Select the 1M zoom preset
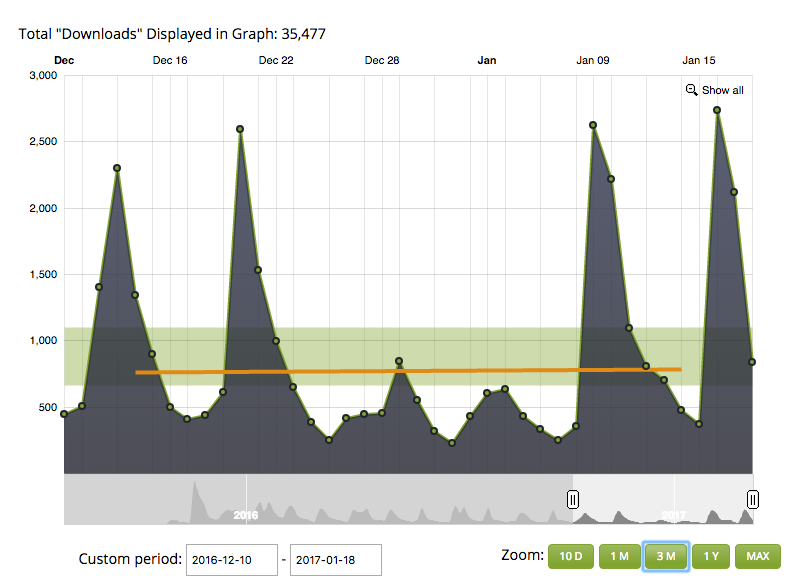This screenshot has height=585, width=808. click(x=619, y=556)
